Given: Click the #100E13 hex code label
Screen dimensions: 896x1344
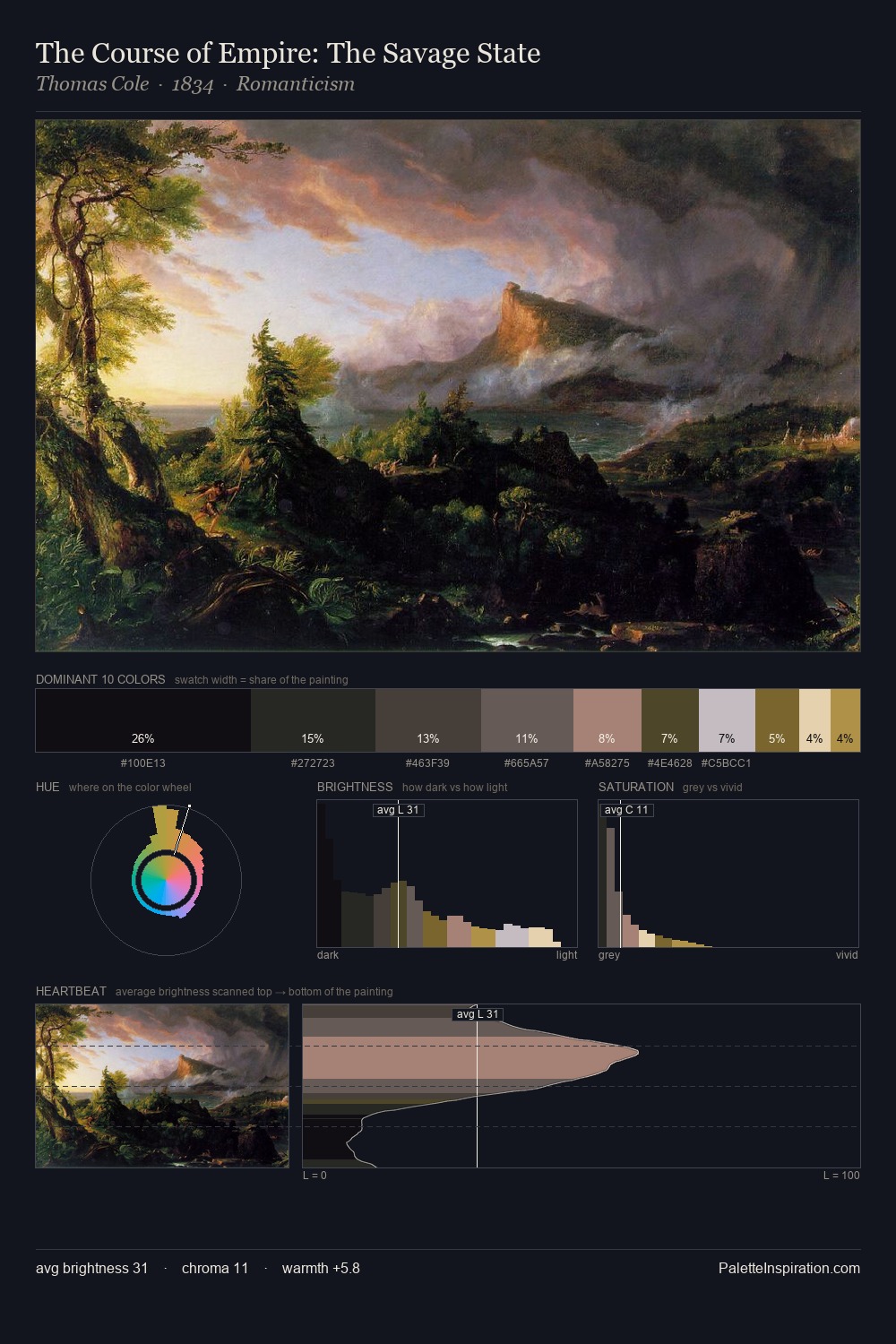Looking at the screenshot, I should [x=143, y=763].
